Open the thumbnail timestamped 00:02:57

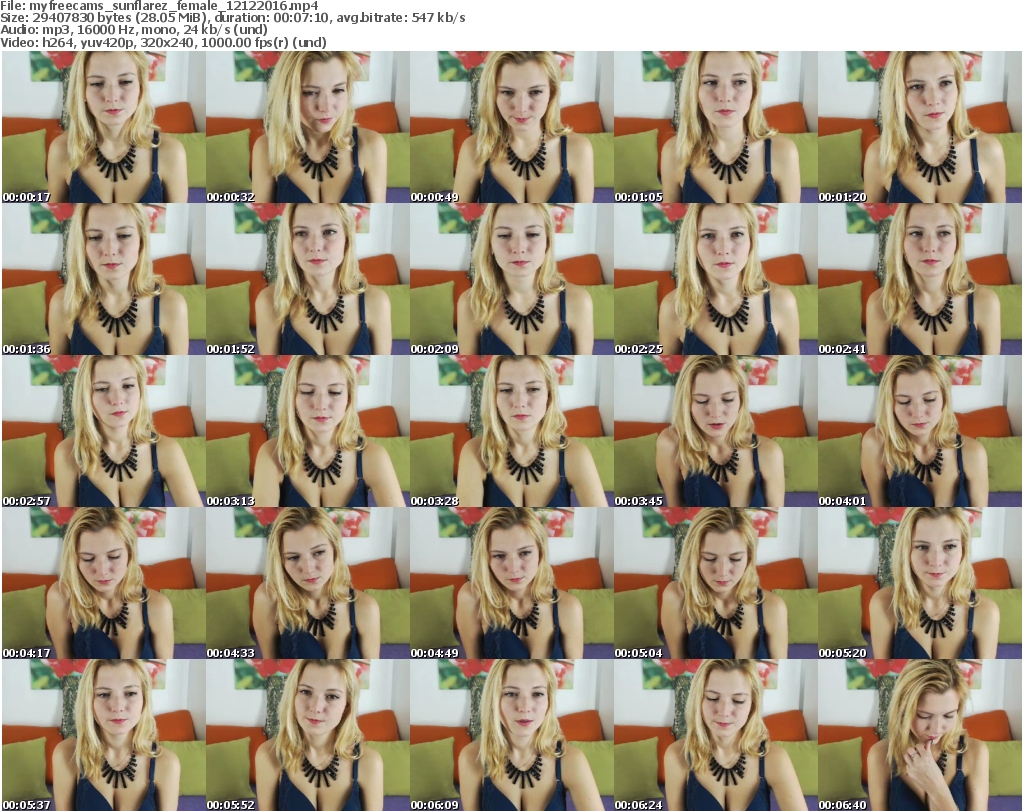(104, 432)
